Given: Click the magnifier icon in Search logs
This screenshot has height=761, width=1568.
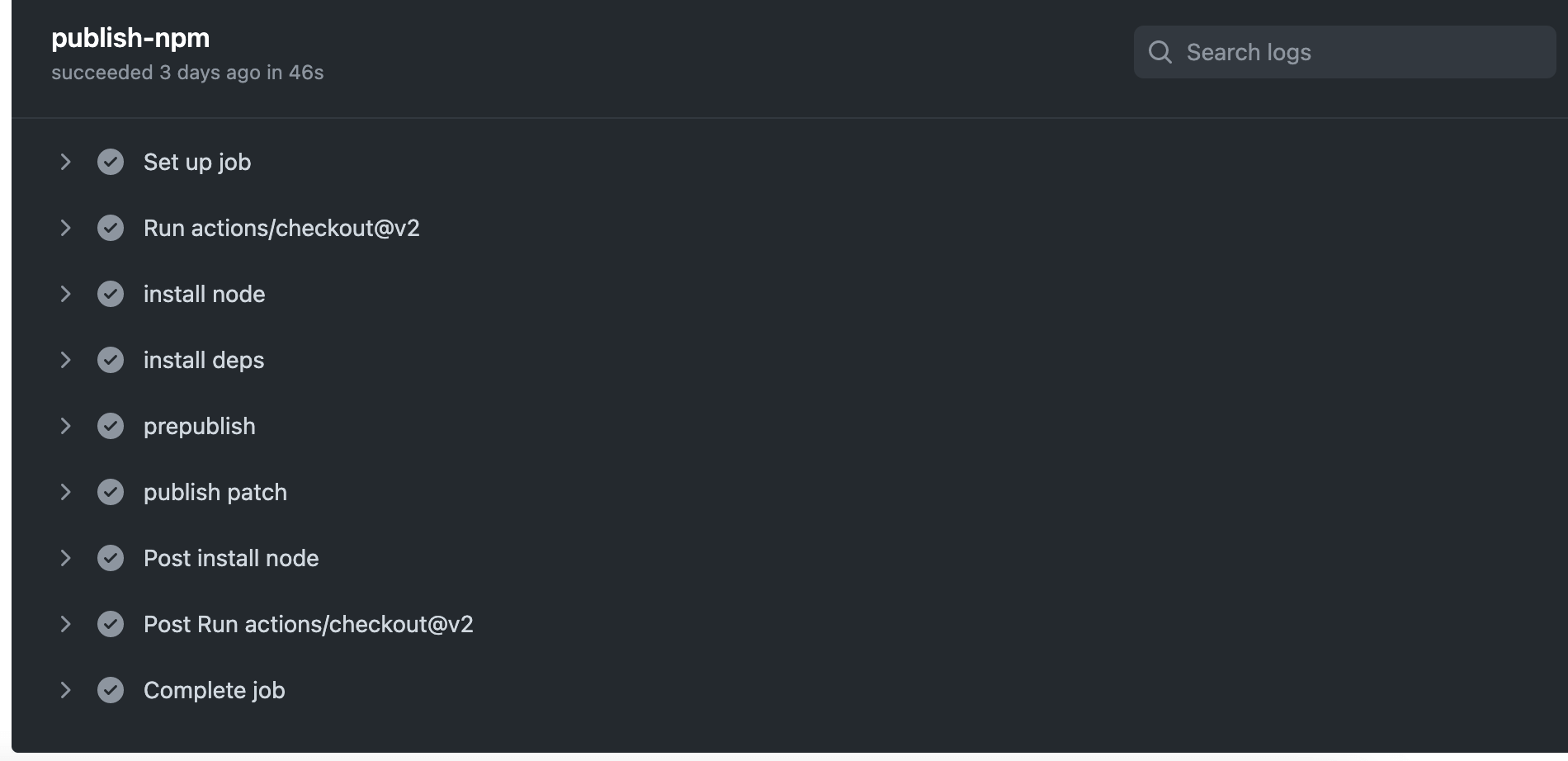Looking at the screenshot, I should click(1159, 52).
